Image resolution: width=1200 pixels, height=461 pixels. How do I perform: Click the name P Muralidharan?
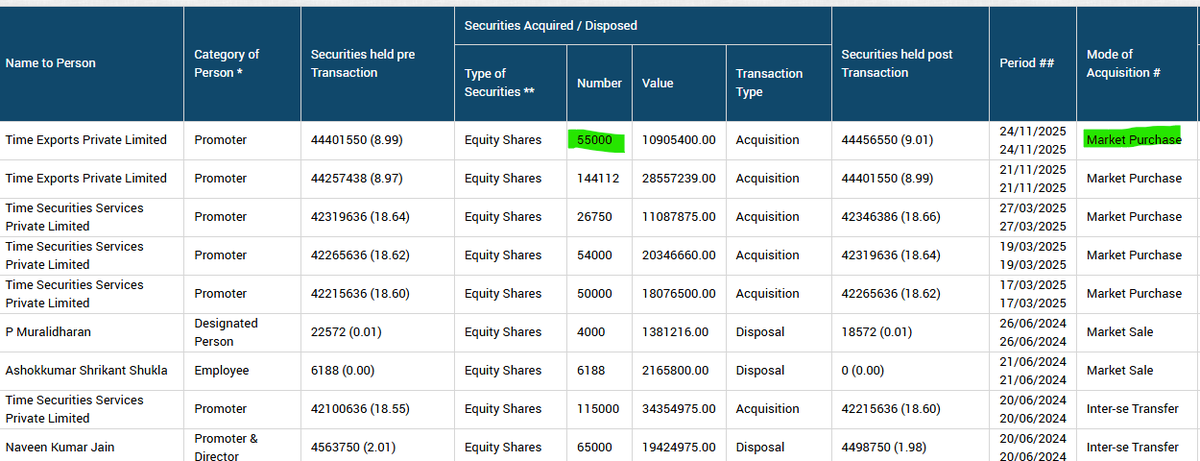tap(49, 331)
